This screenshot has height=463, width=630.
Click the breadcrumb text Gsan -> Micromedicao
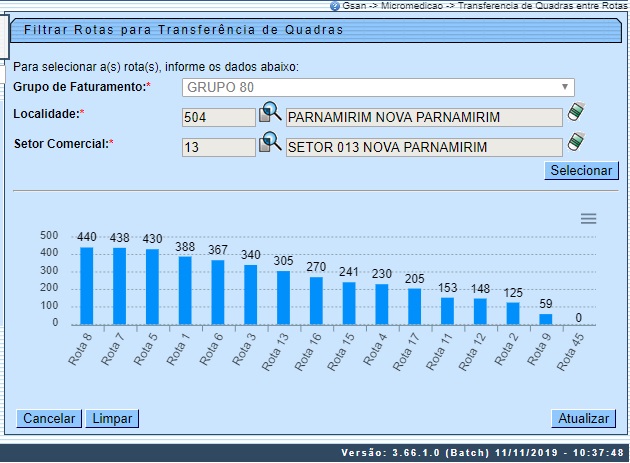click(x=393, y=6)
